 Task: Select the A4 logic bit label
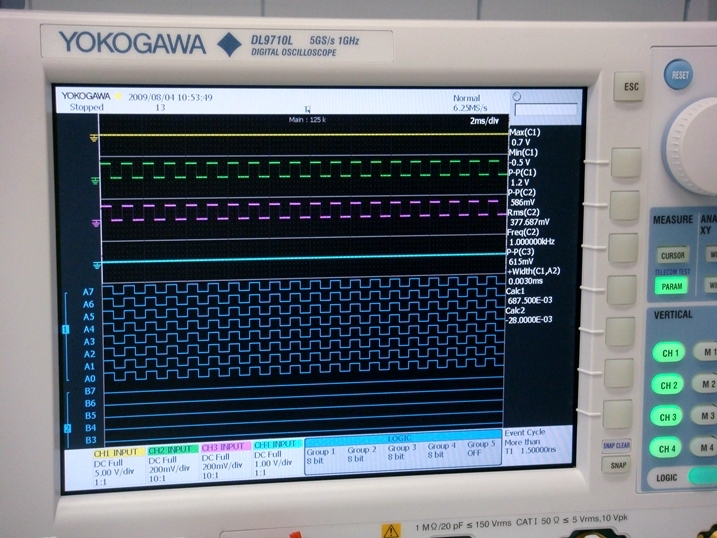point(89,329)
